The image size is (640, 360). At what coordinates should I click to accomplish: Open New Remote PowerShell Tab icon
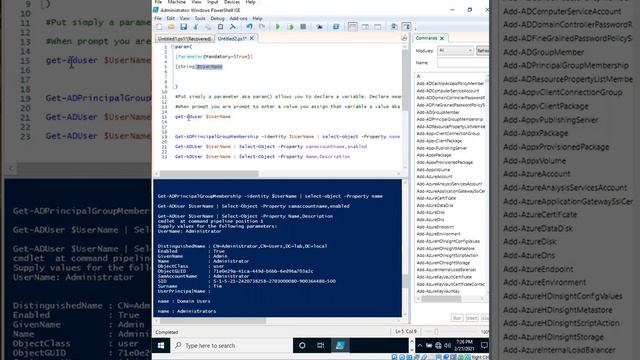click(x=320, y=27)
